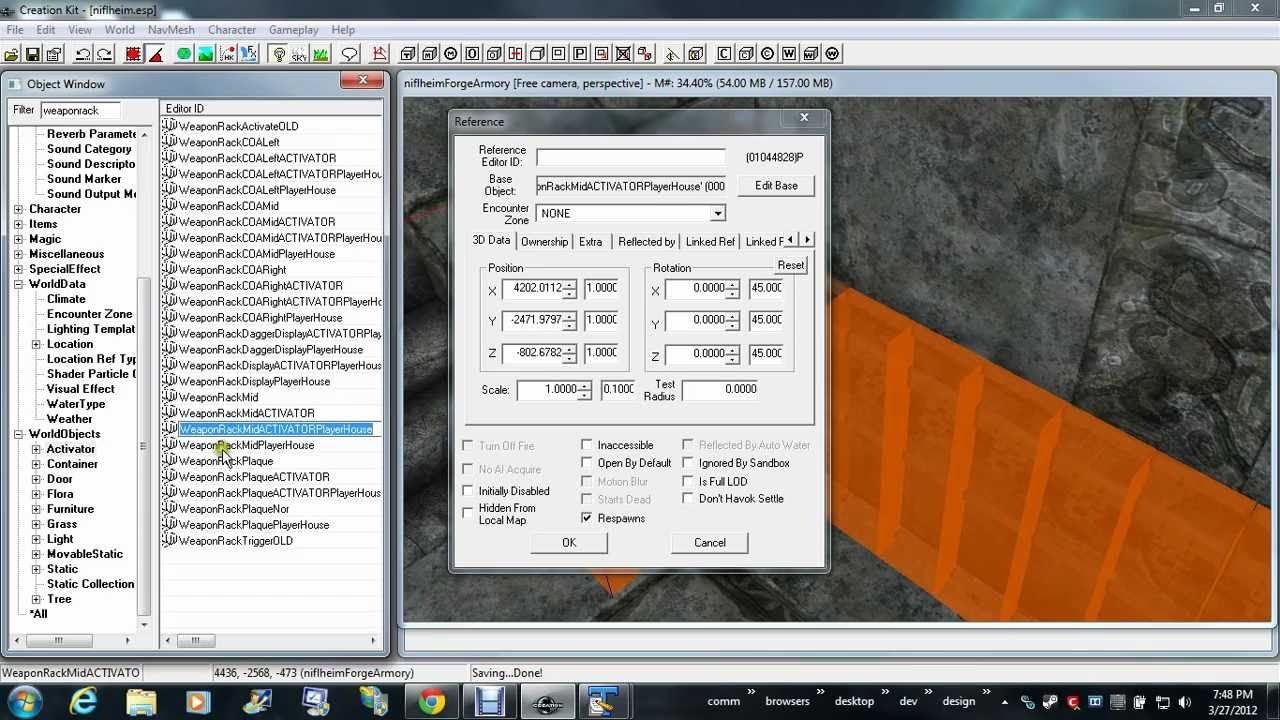Reset rotation with Reset button
Viewport: 1280px width, 720px height.
click(790, 265)
